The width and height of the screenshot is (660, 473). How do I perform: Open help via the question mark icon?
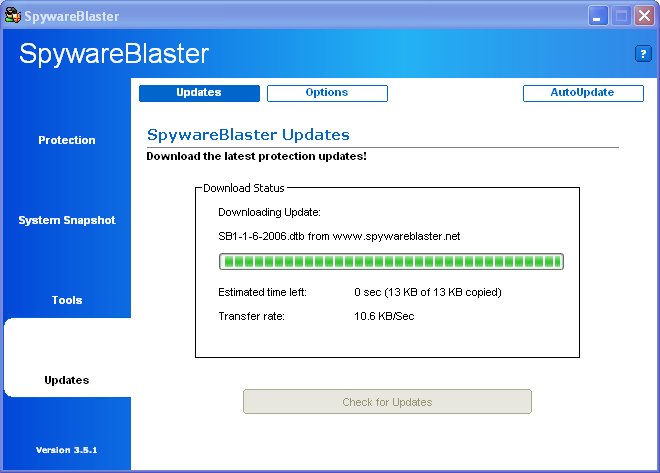[643, 54]
